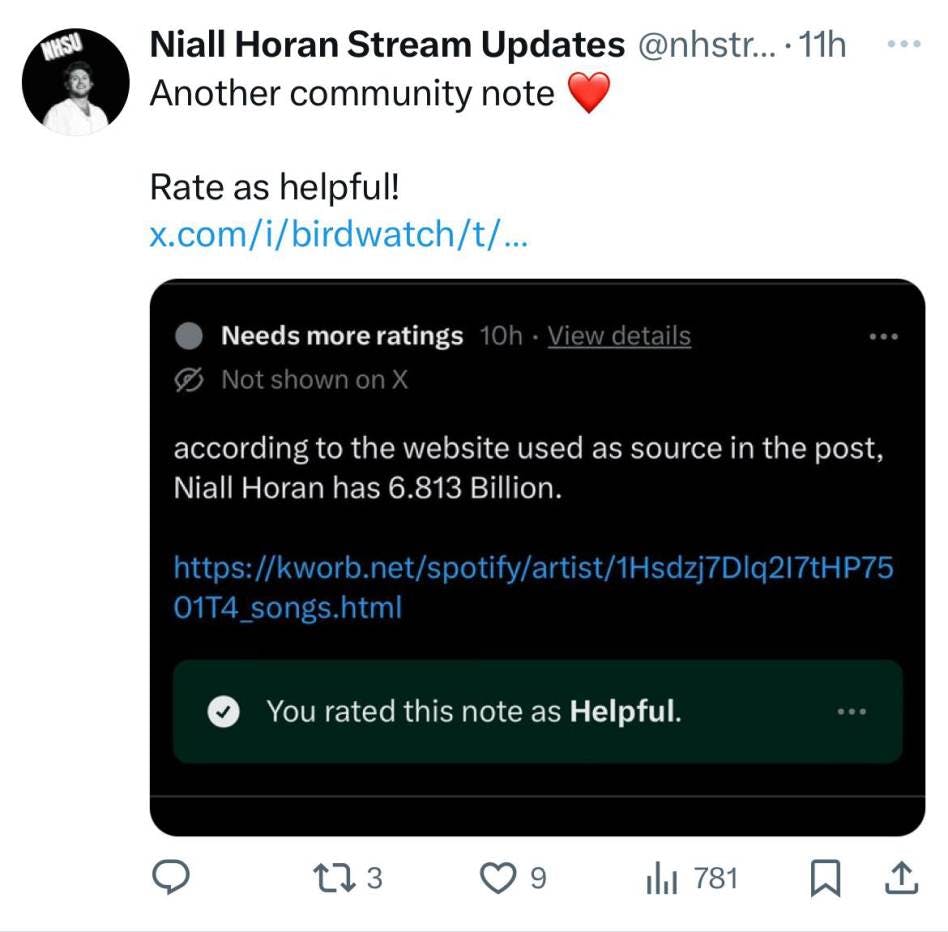Image resolution: width=948 pixels, height=932 pixels.
Task: Like the post with the heart icon
Action: click(x=496, y=878)
